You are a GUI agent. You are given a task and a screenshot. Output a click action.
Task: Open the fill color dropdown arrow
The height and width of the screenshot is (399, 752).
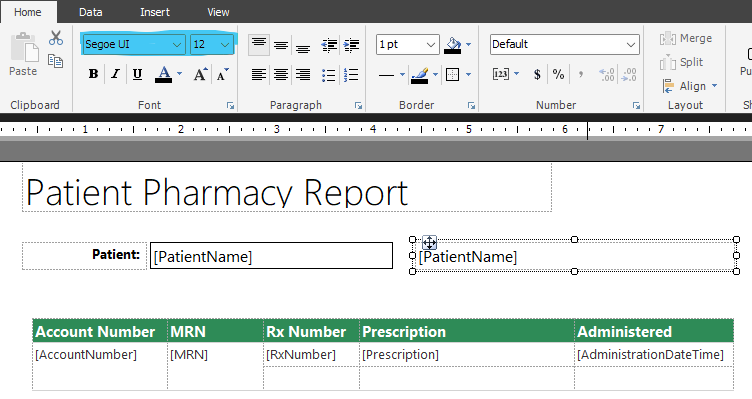click(469, 45)
